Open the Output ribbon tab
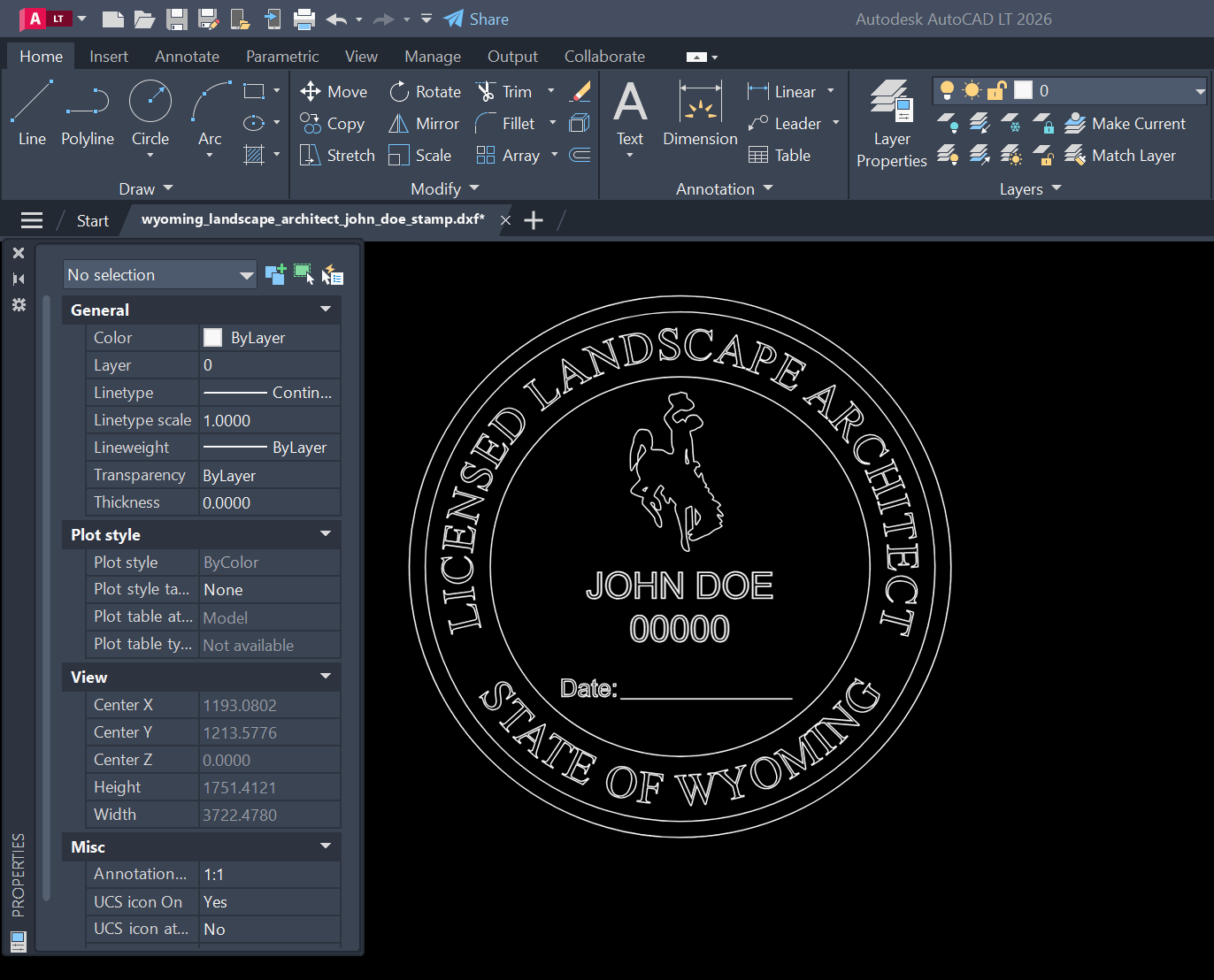Viewport: 1214px width, 980px height. click(x=512, y=56)
